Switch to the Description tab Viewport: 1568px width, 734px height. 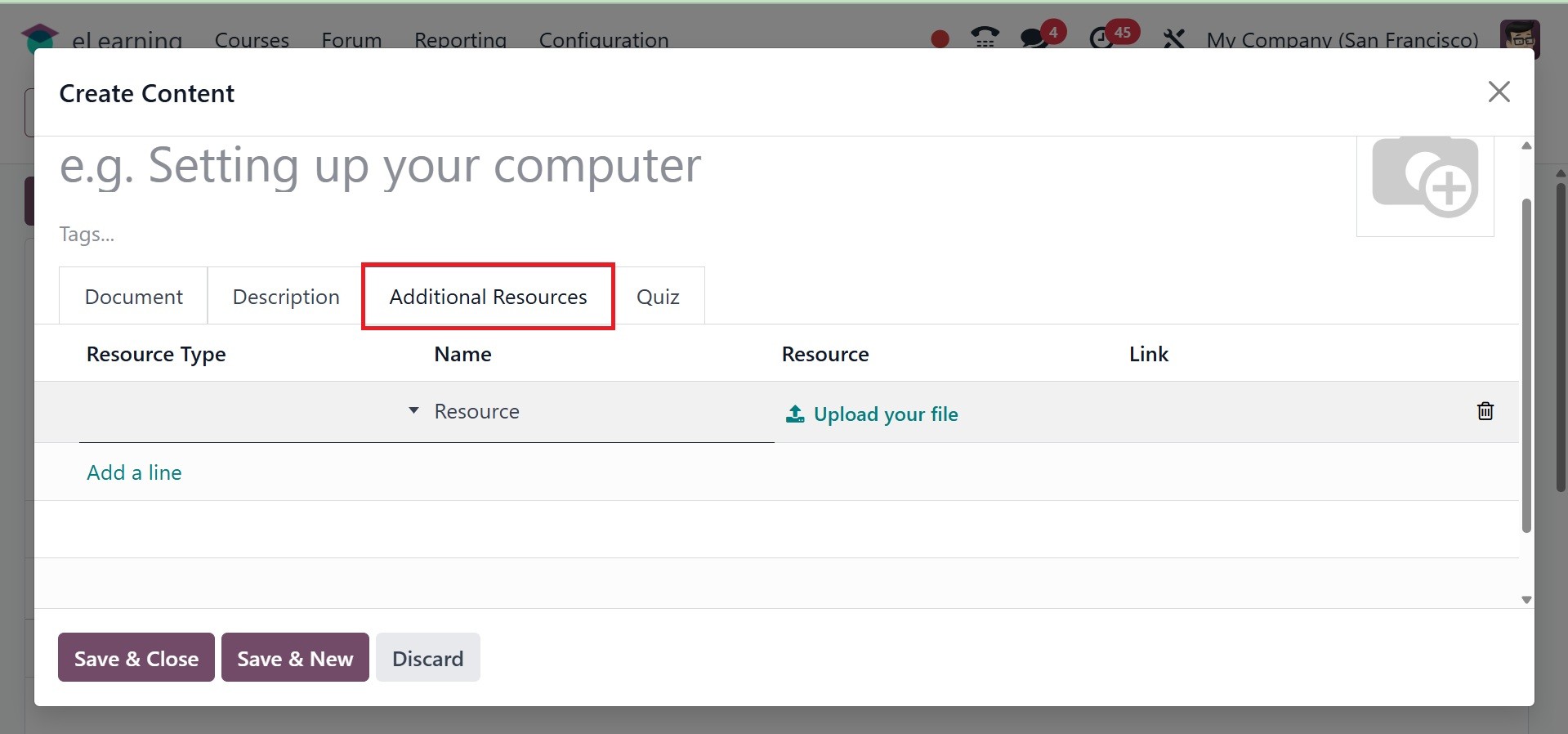286,296
